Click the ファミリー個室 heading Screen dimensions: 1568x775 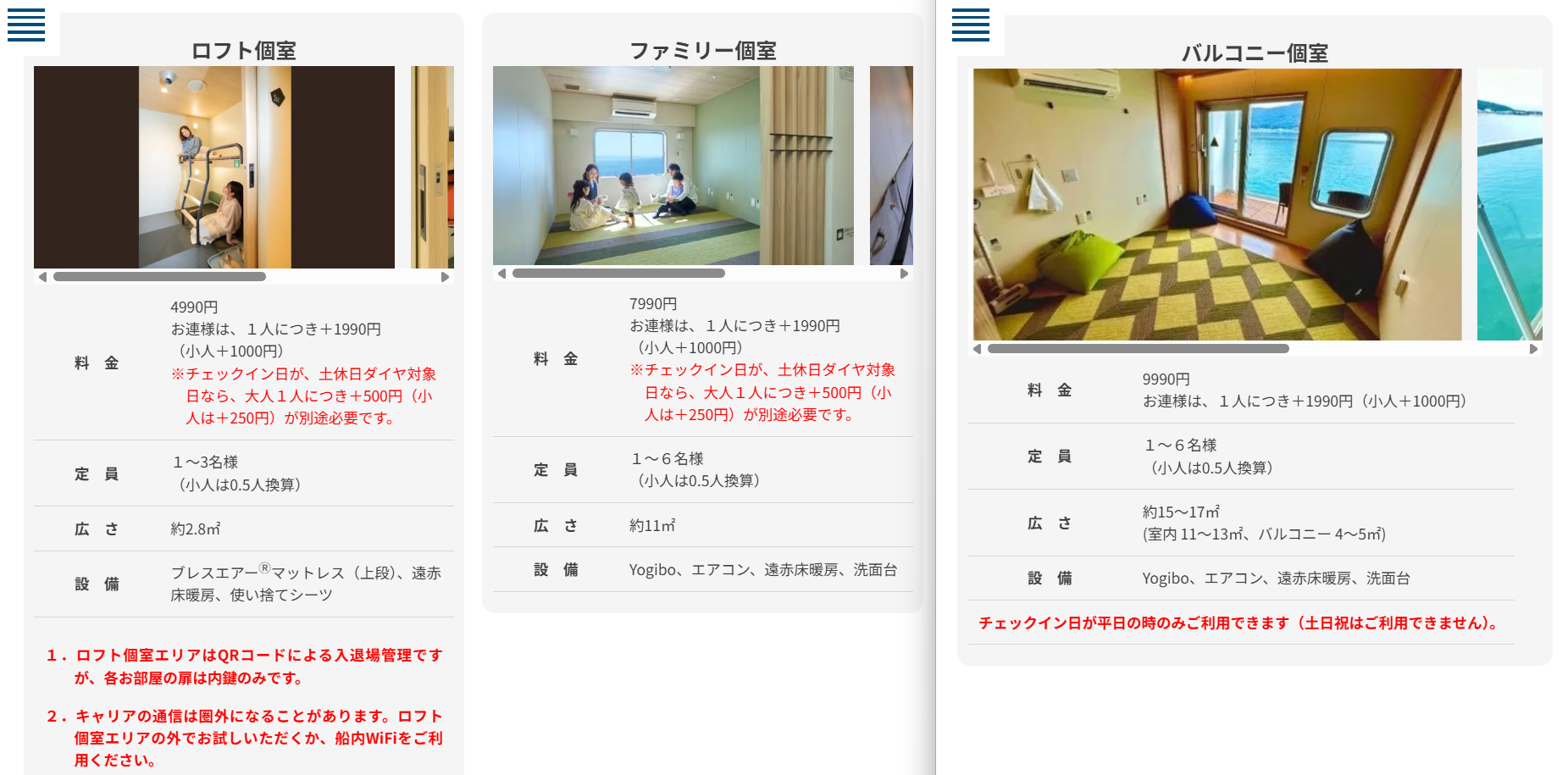702,51
